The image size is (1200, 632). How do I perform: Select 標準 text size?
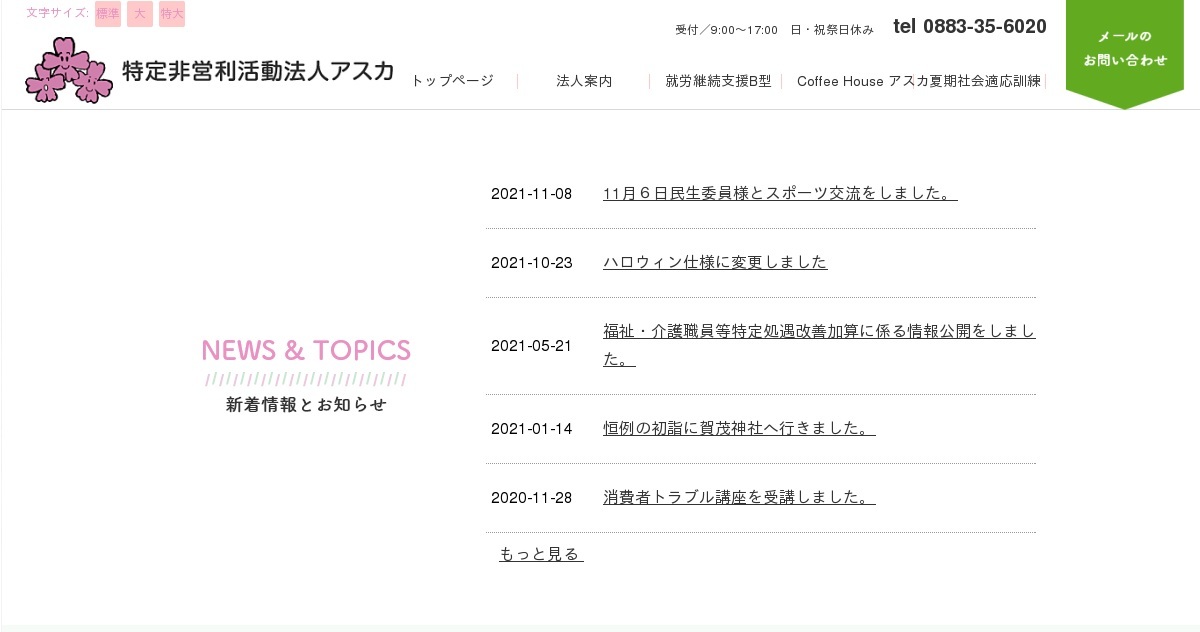point(107,14)
